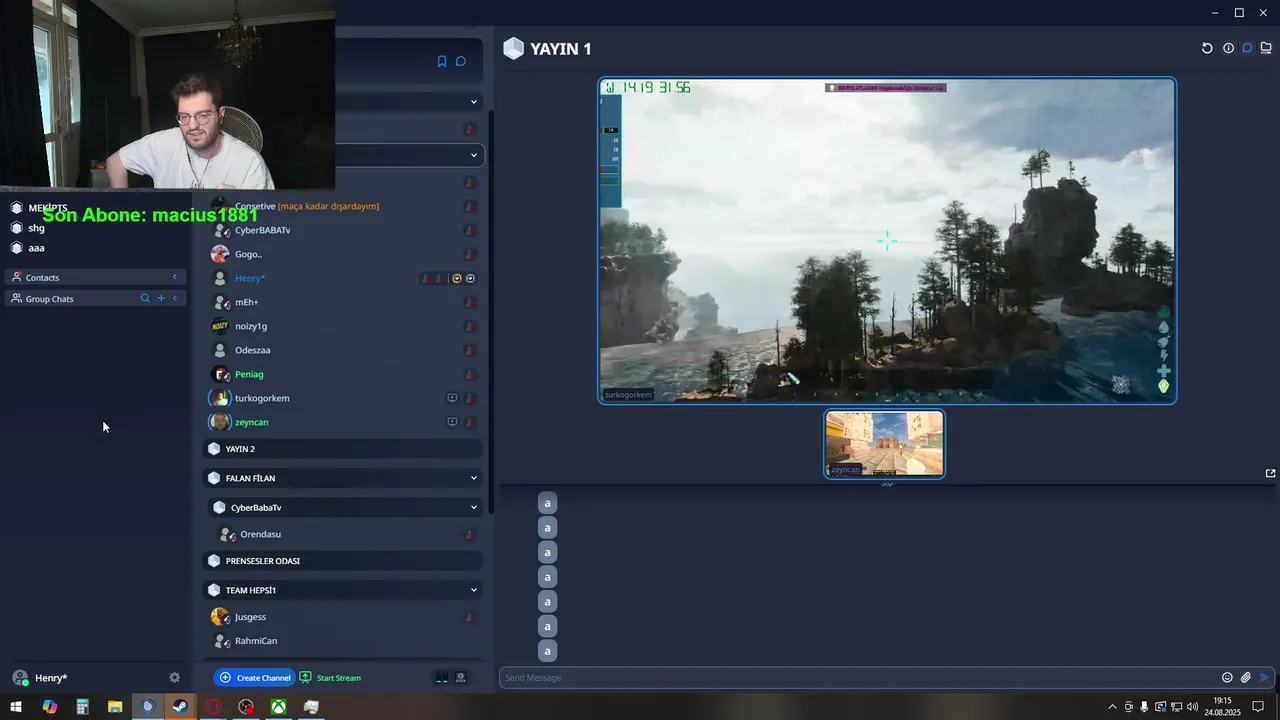The width and height of the screenshot is (1280, 720).
Task: Attach a file with the paperclip icon
Action: (1246, 677)
